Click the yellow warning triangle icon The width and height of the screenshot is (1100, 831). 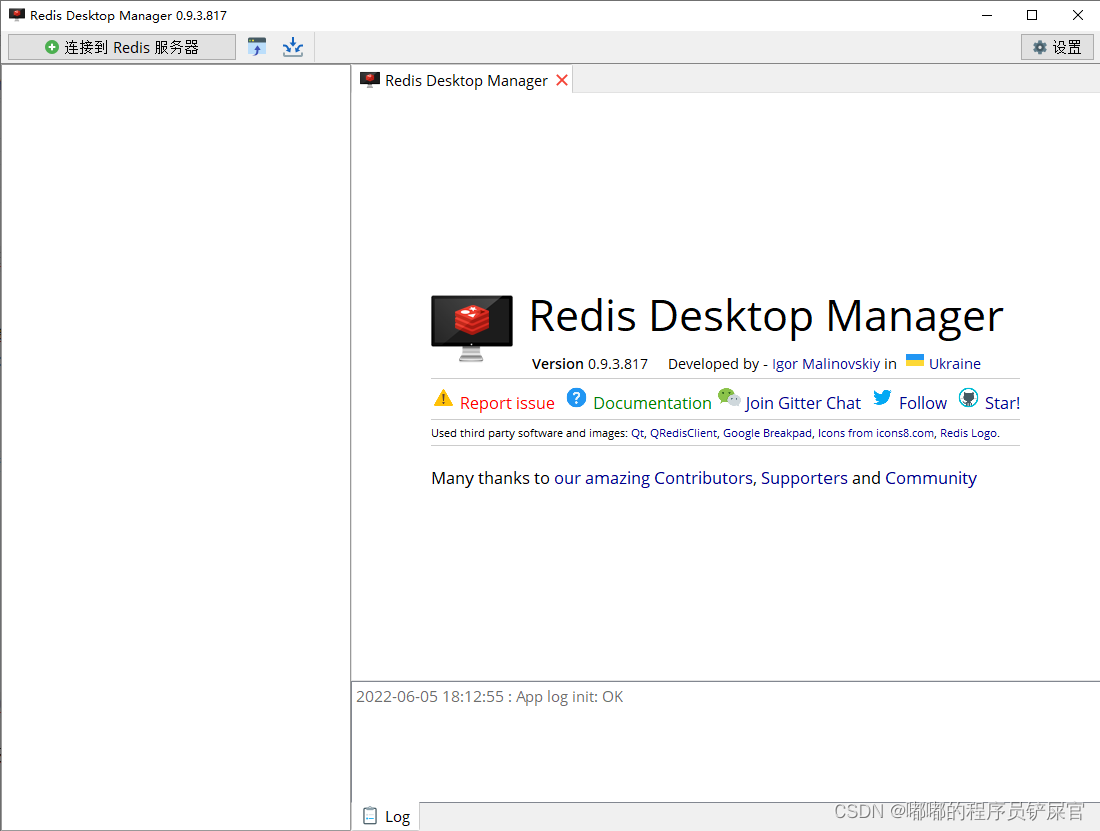pos(443,398)
